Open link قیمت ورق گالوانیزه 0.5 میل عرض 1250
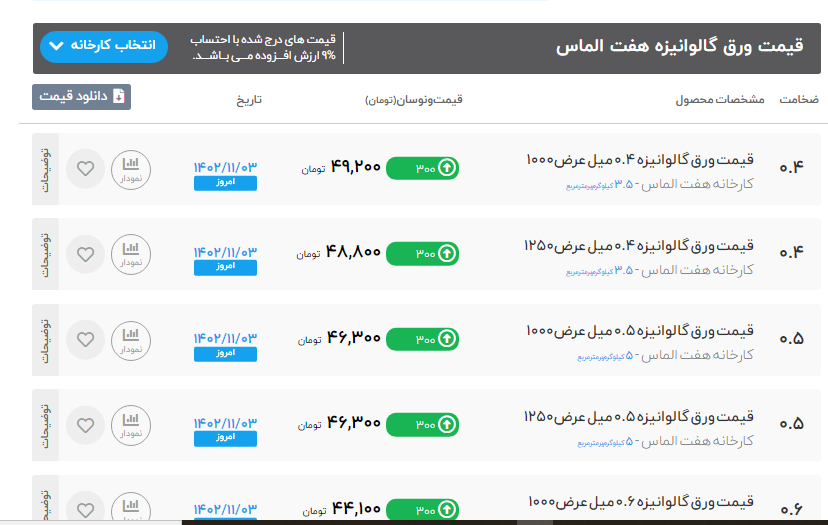The width and height of the screenshot is (828, 525). point(640,416)
